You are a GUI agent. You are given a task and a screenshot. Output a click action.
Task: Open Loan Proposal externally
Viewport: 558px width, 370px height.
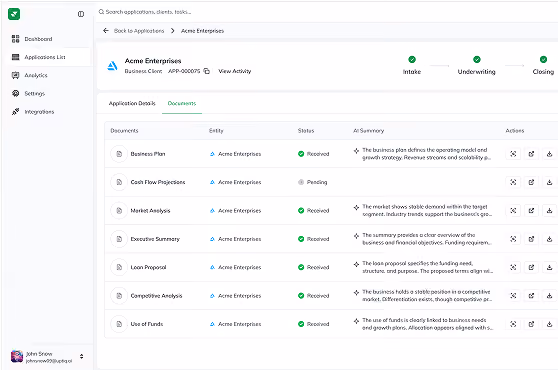click(x=531, y=267)
